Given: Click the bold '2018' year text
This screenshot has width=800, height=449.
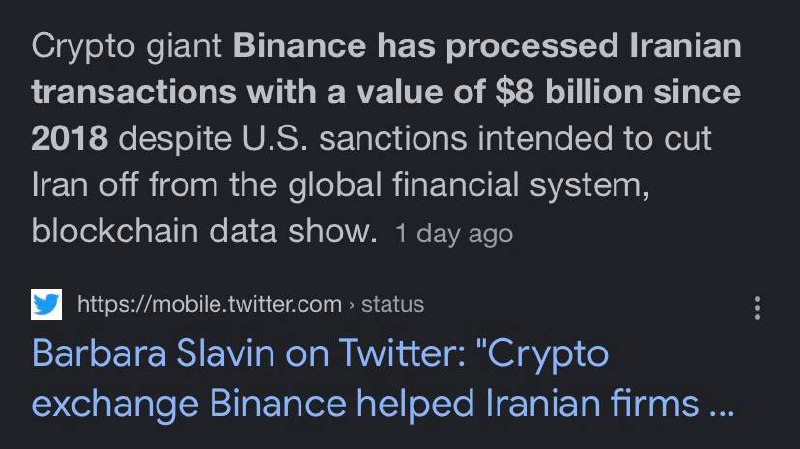Looking at the screenshot, I should click(69, 138).
